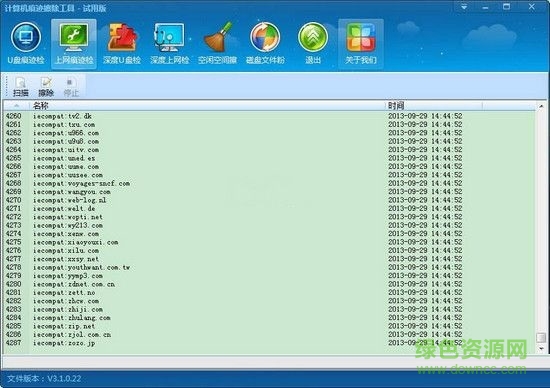550x388 pixels.
Task: Click the vertical scrollbar thumb
Action: click(x=541, y=337)
